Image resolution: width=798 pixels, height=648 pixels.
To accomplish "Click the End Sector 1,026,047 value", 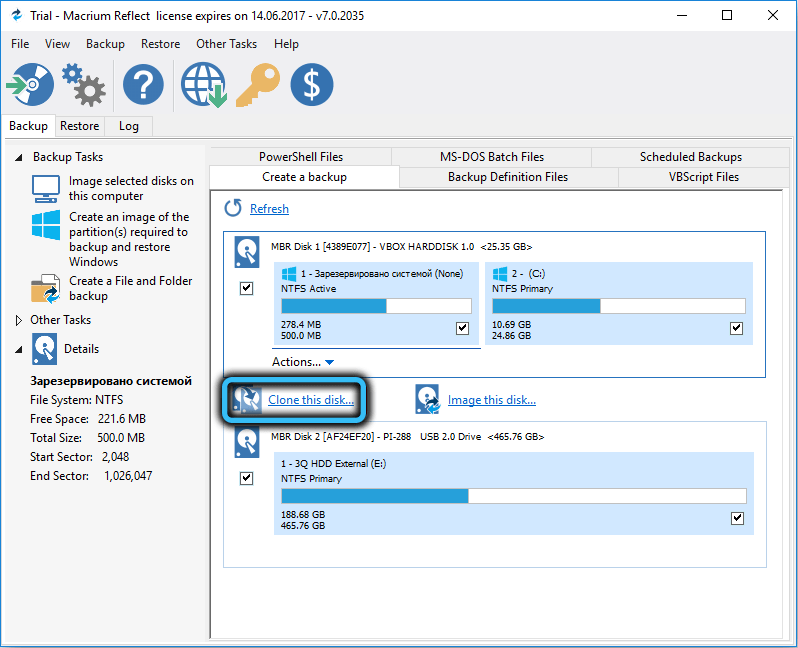I will click(128, 476).
